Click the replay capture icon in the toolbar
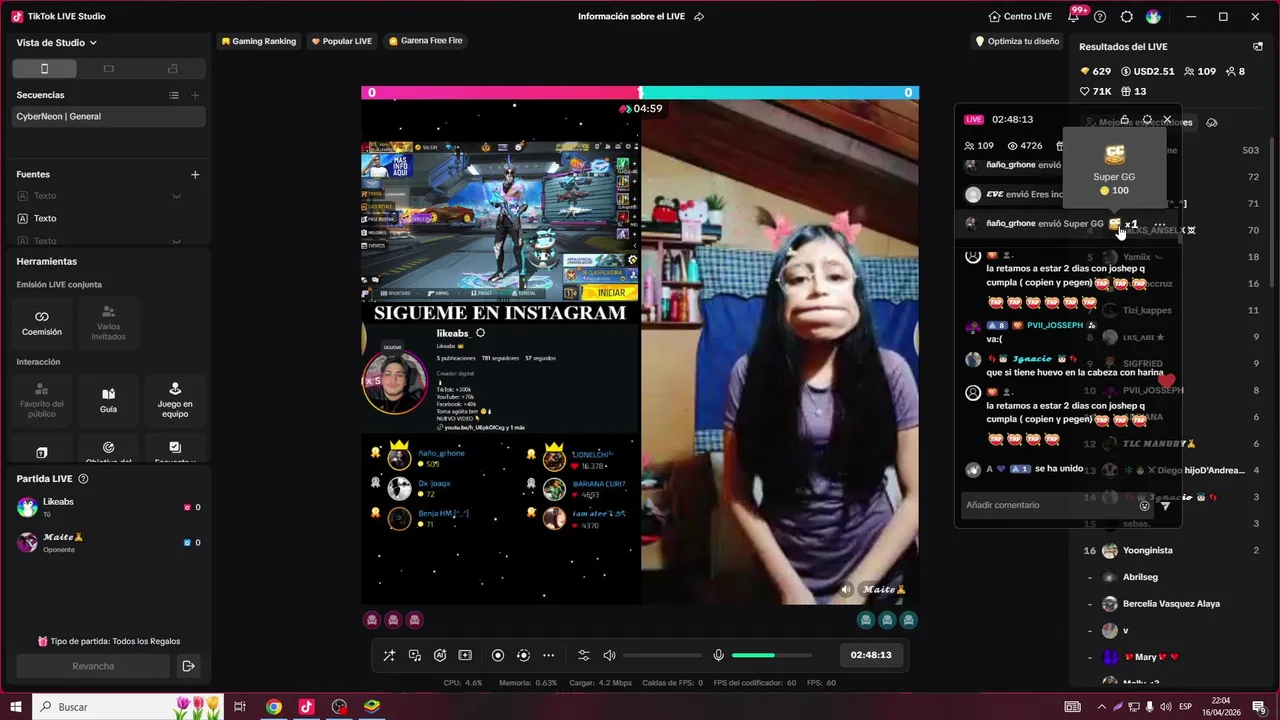The image size is (1280, 720). point(523,655)
